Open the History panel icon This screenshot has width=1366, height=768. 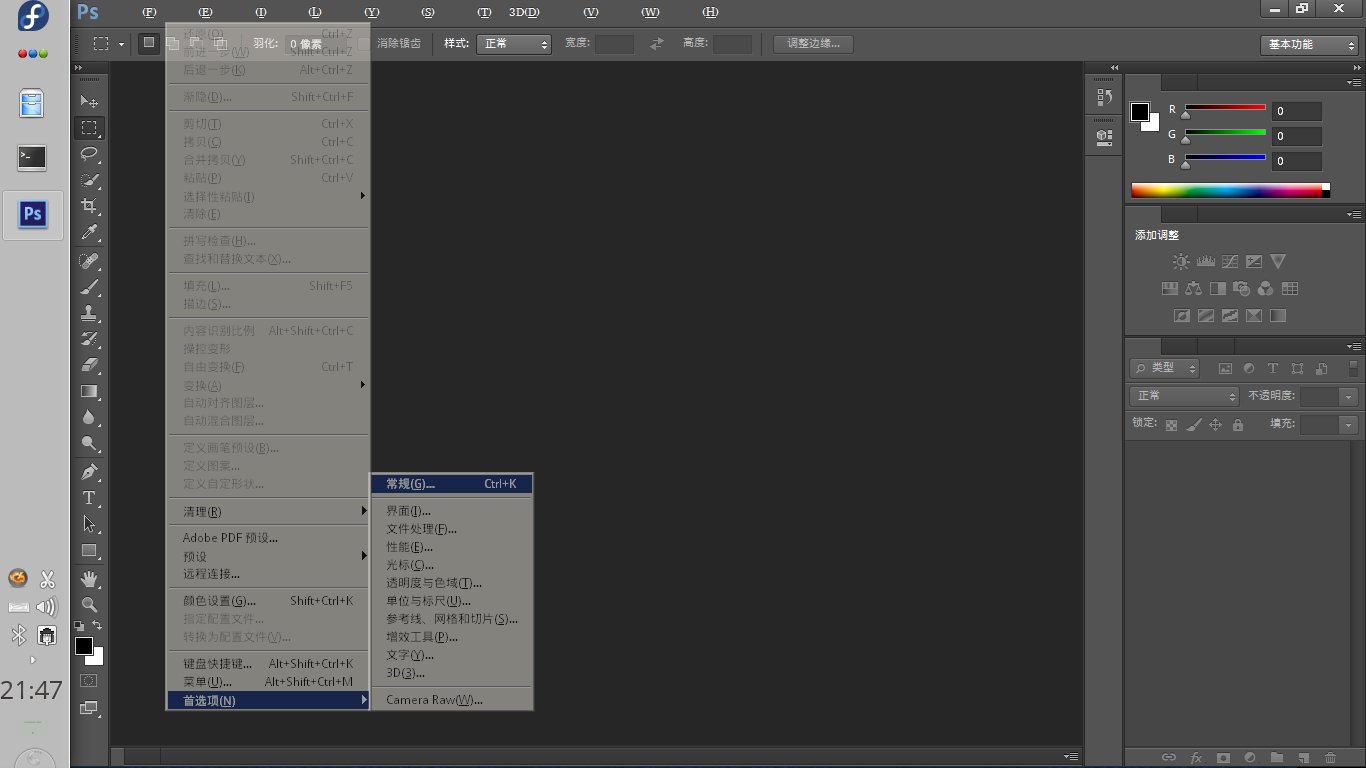(x=1104, y=97)
